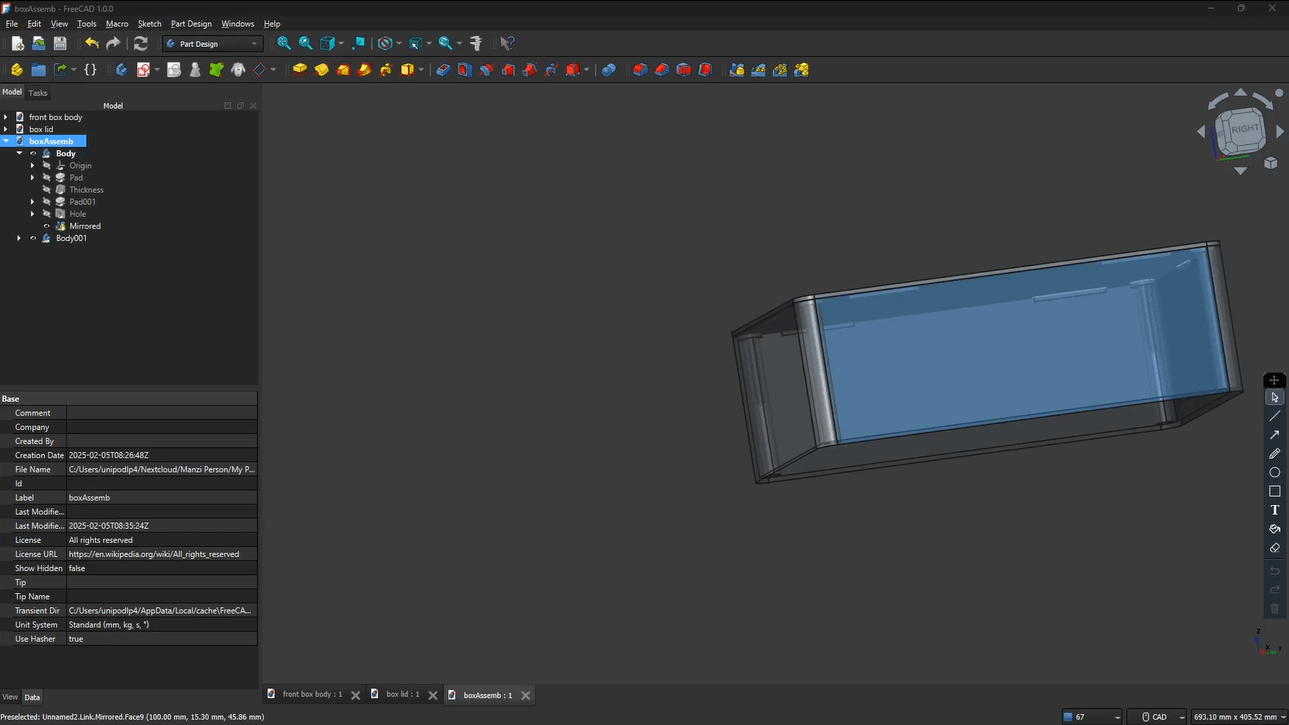Create a new sketch icon
The height and width of the screenshot is (725, 1289).
pos(143,70)
